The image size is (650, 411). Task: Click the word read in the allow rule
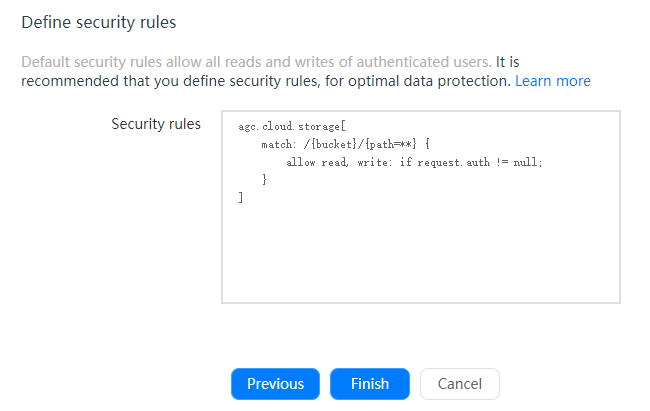pyautogui.click(x=331, y=163)
